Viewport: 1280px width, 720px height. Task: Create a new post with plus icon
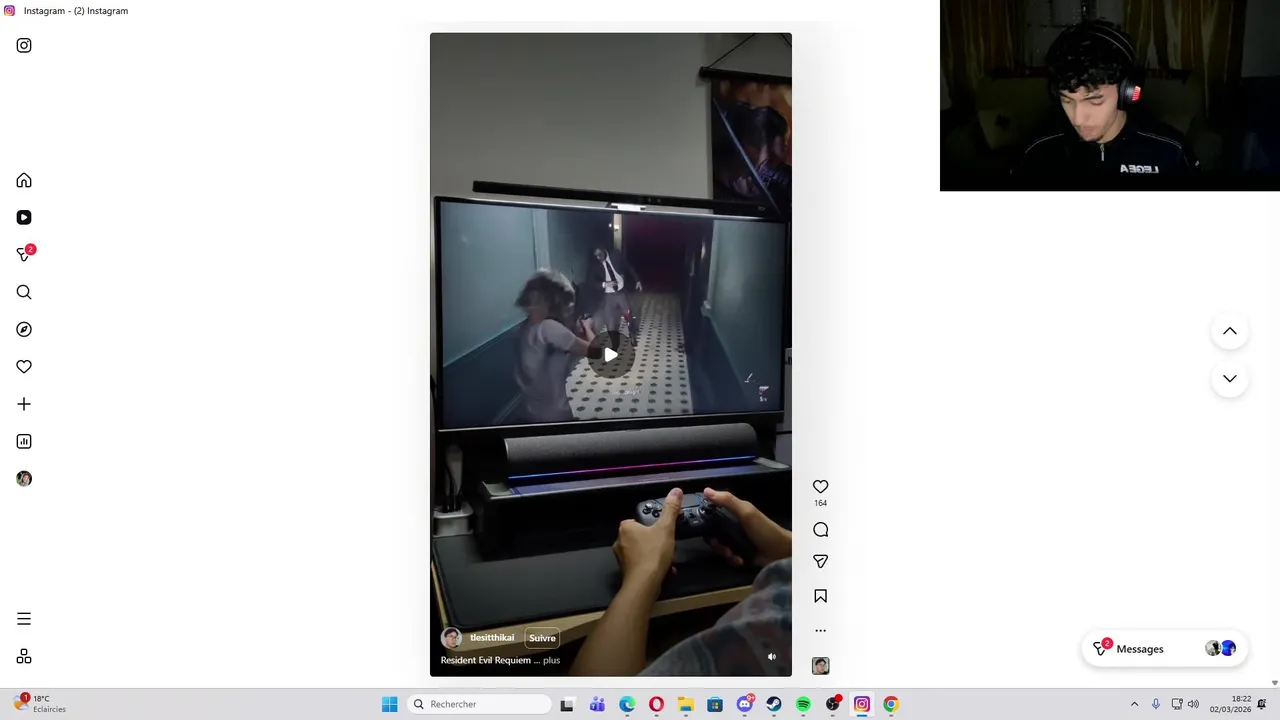tap(24, 404)
